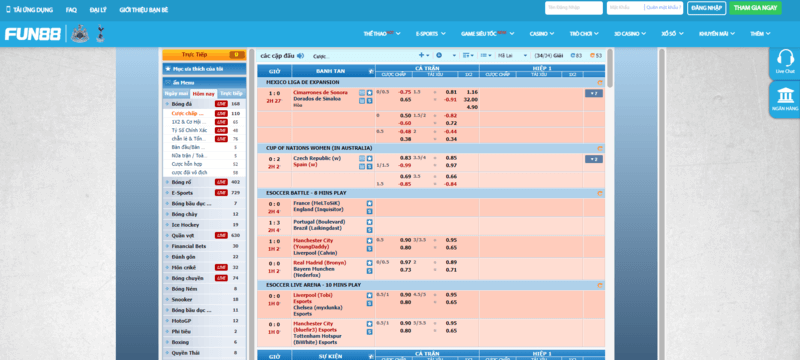Favorite the Portugal (Boulevard) match
This screenshot has width=800, height=360.
click(369, 222)
